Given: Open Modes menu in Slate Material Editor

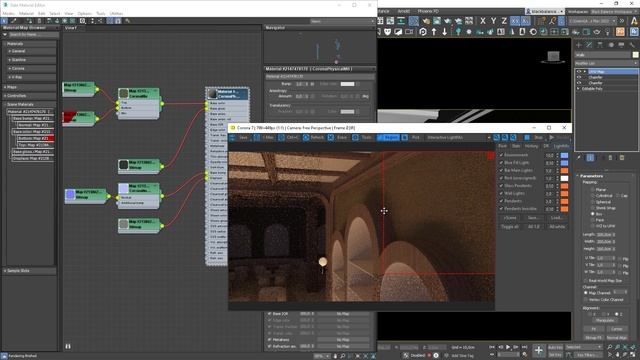Looking at the screenshot, I should [x=8, y=13].
